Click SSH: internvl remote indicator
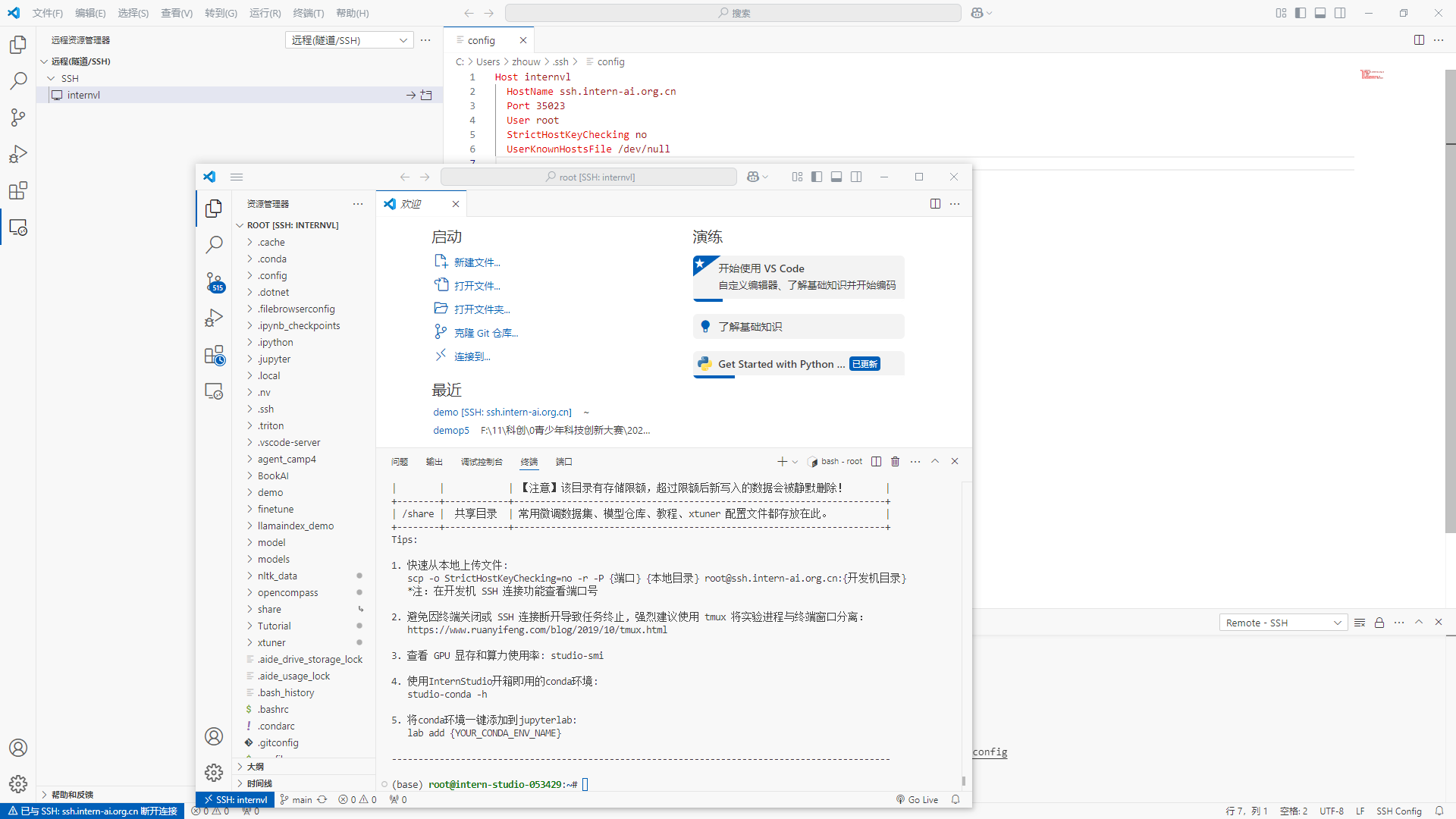Viewport: 1456px width, 819px height. coord(235,799)
